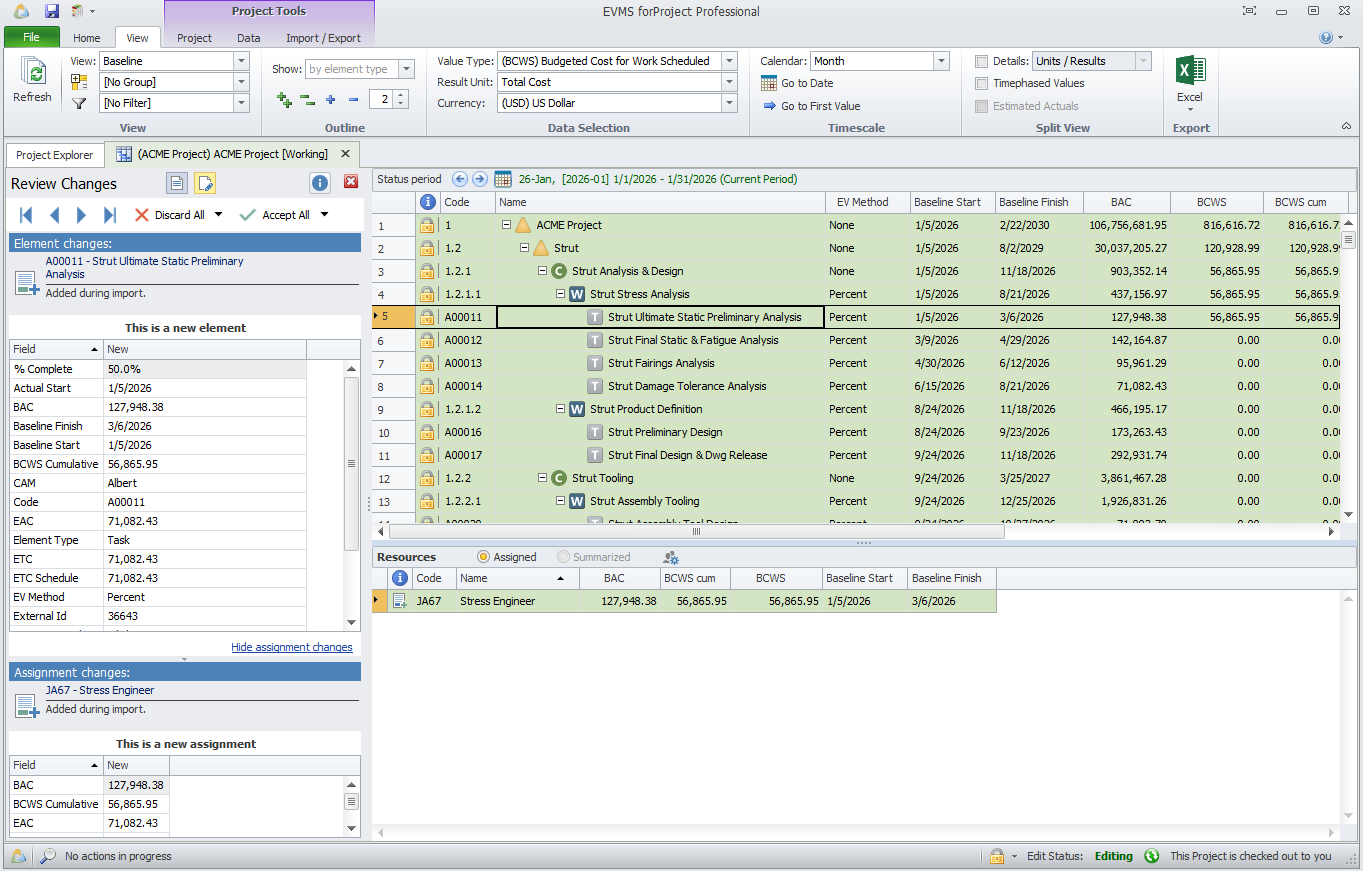Go to next change arrow
The image size is (1363, 871).
82,215
